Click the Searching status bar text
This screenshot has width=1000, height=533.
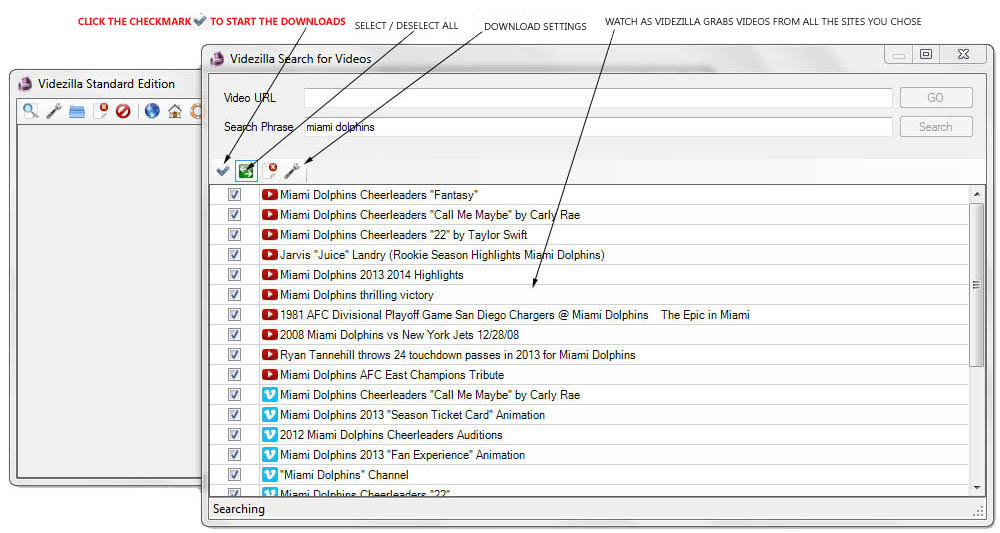tap(239, 509)
